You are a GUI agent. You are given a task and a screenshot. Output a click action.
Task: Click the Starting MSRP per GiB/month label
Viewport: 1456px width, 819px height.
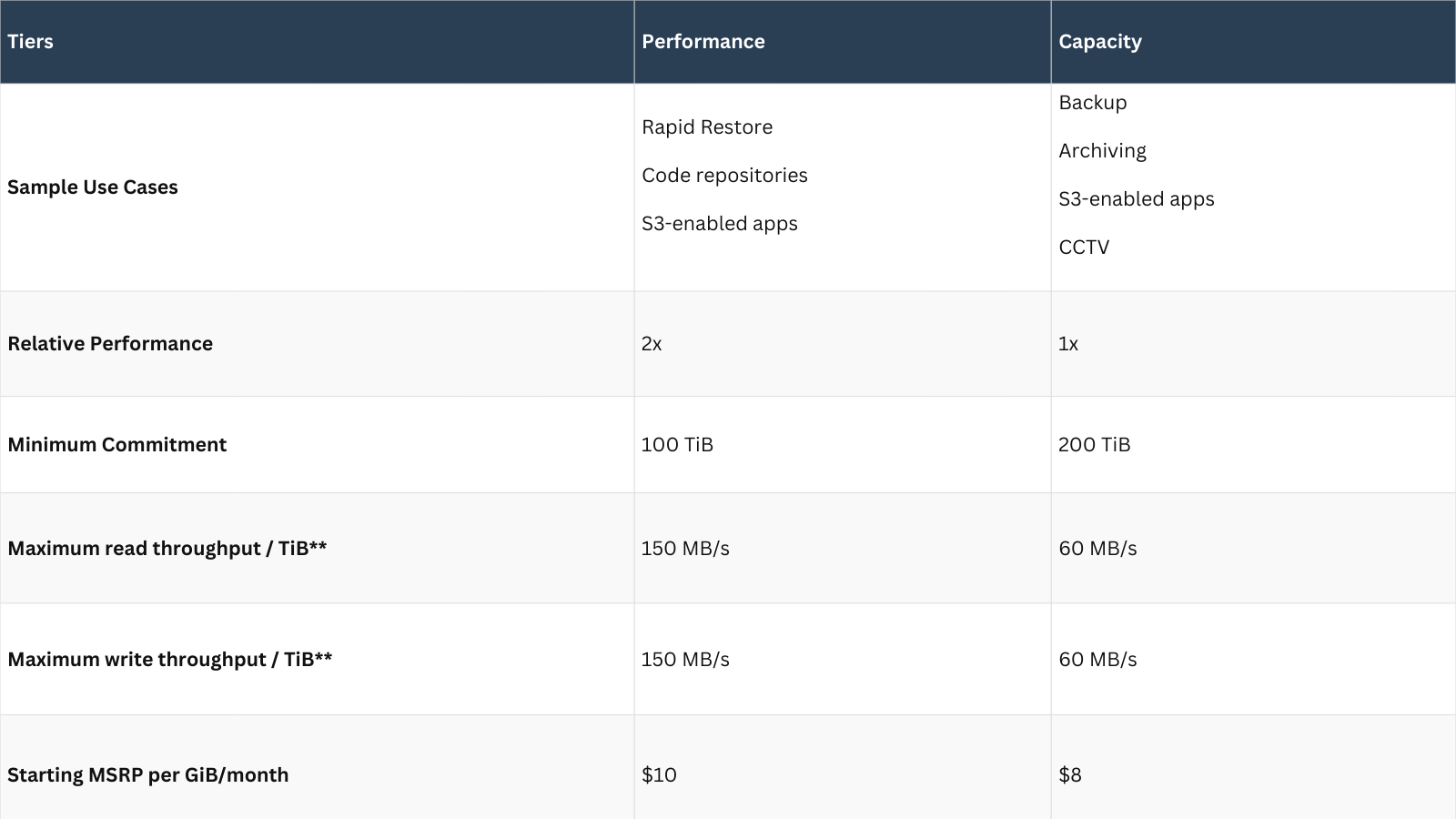(147, 775)
